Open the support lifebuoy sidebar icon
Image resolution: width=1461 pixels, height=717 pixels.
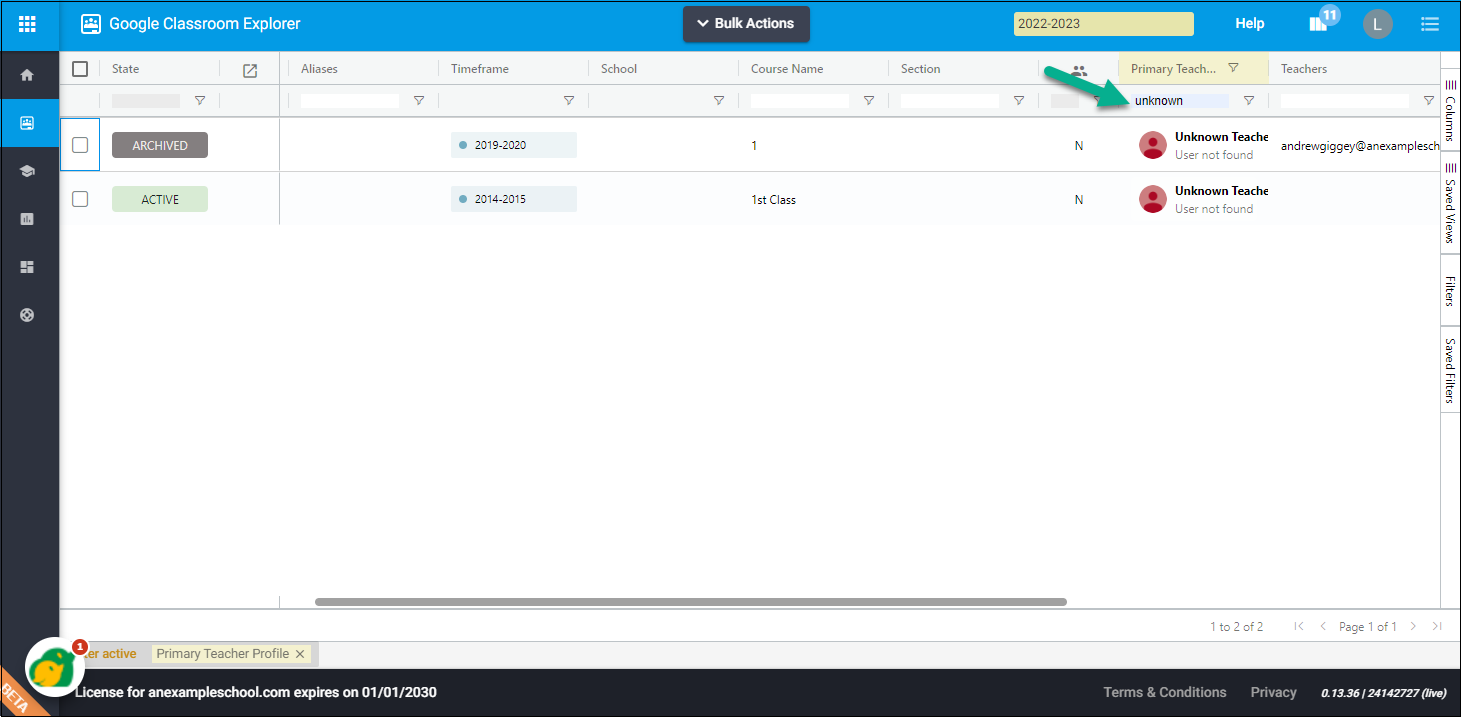tap(27, 315)
